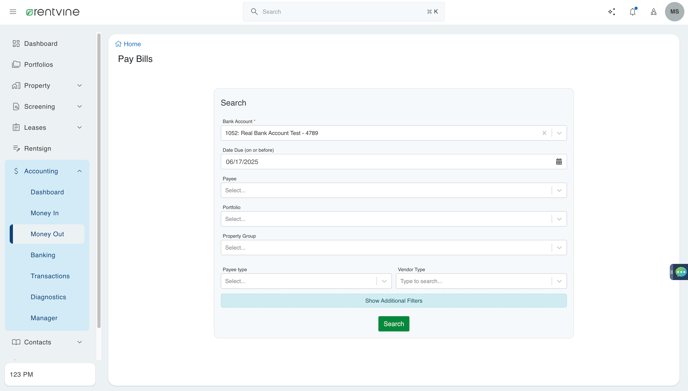Open the Vendor Type dropdown

point(481,281)
